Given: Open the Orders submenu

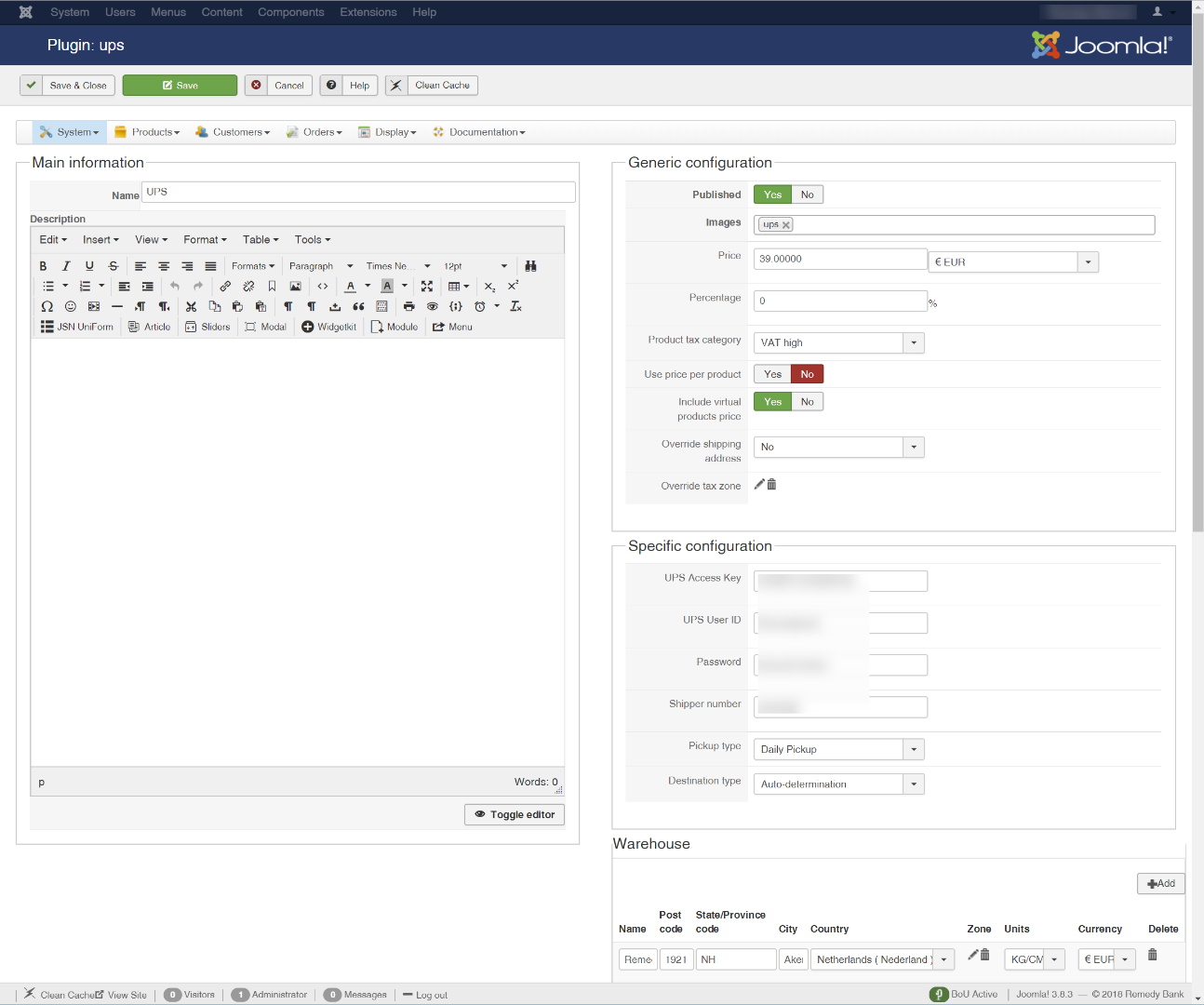Looking at the screenshot, I should click(x=314, y=132).
